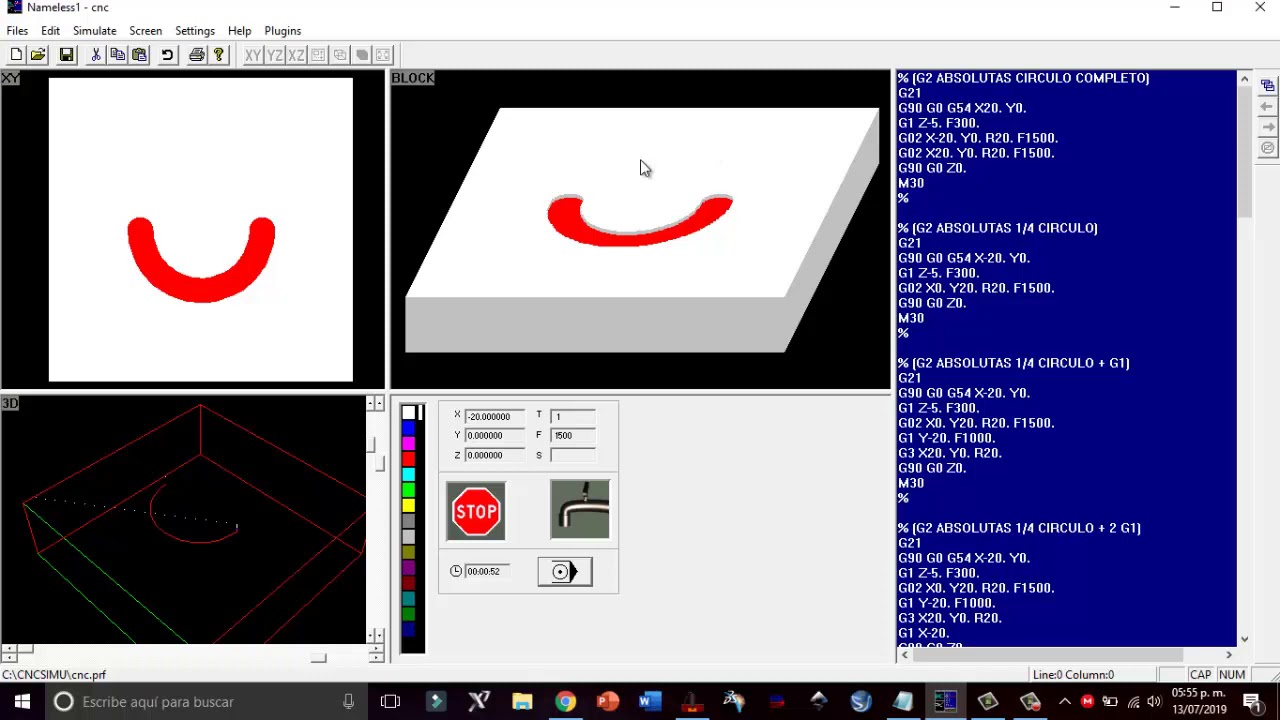Pick the cyan color swatch
The image size is (1280, 720).
(408, 474)
